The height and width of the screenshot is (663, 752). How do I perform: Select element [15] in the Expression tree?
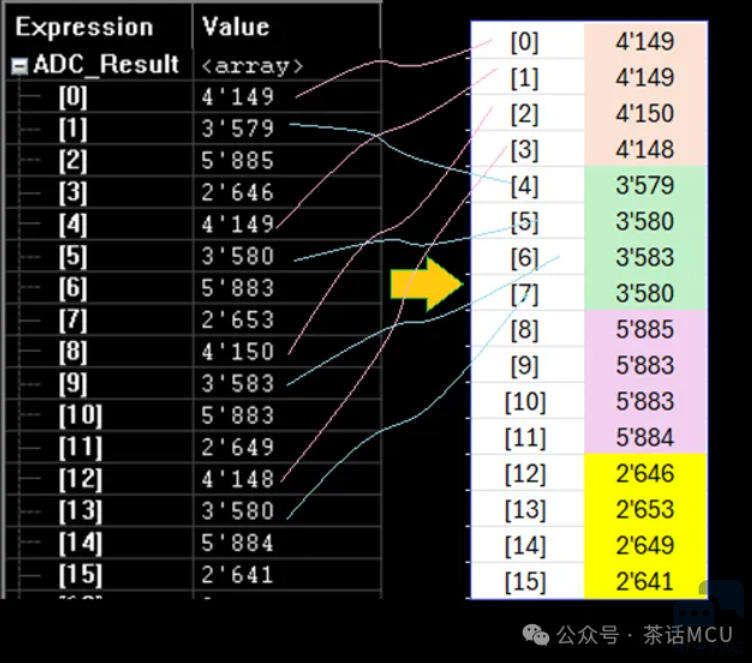click(x=80, y=575)
